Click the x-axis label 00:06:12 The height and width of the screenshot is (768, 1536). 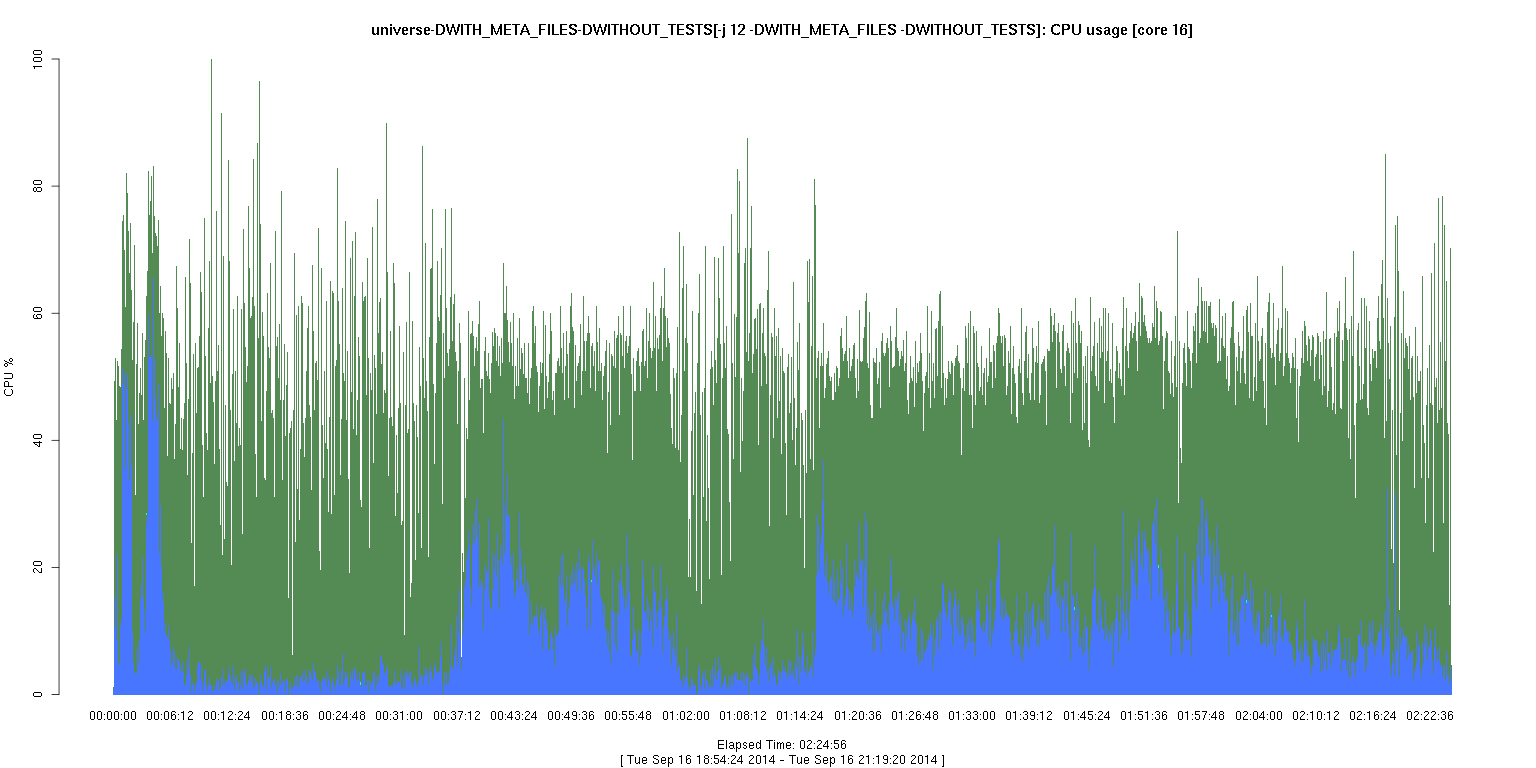click(x=170, y=716)
